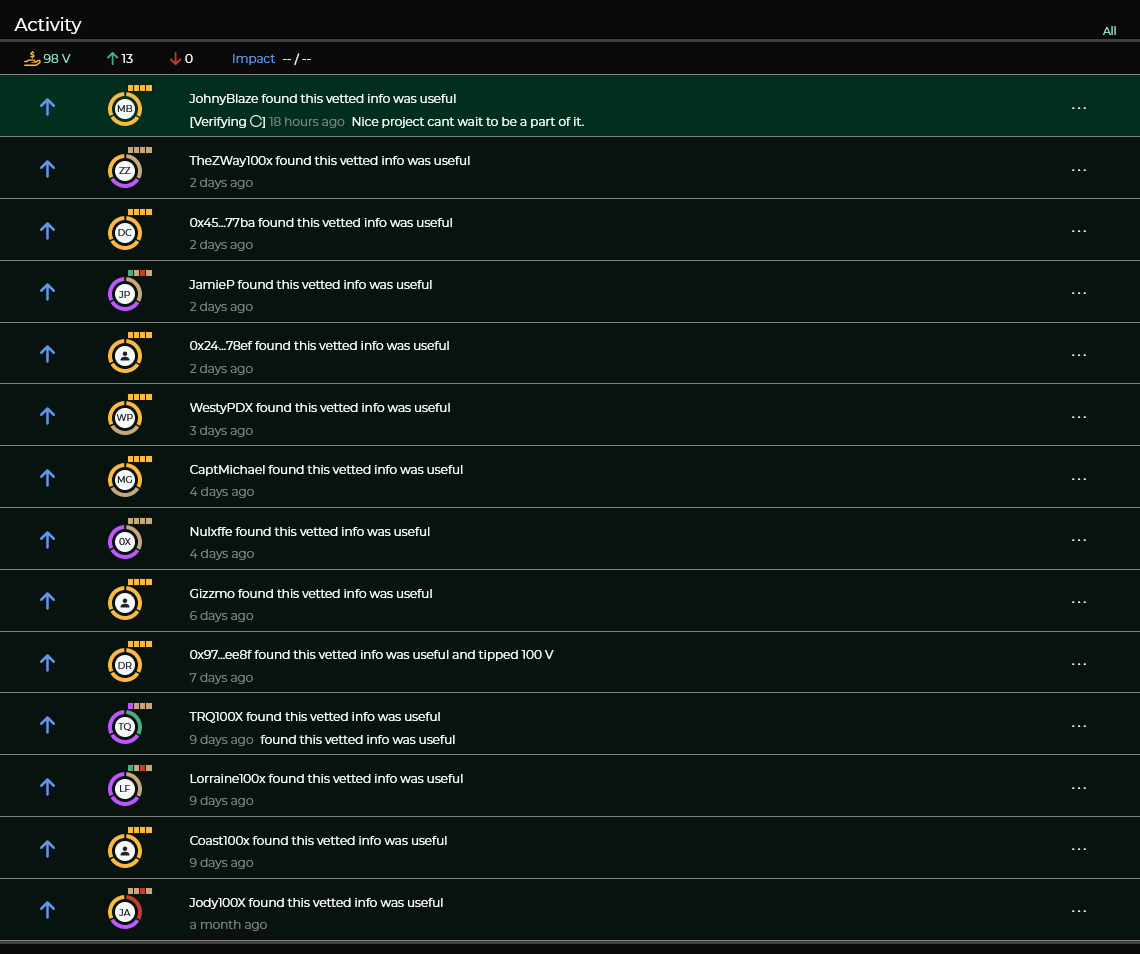Select the All filter tab

pyautogui.click(x=1109, y=31)
